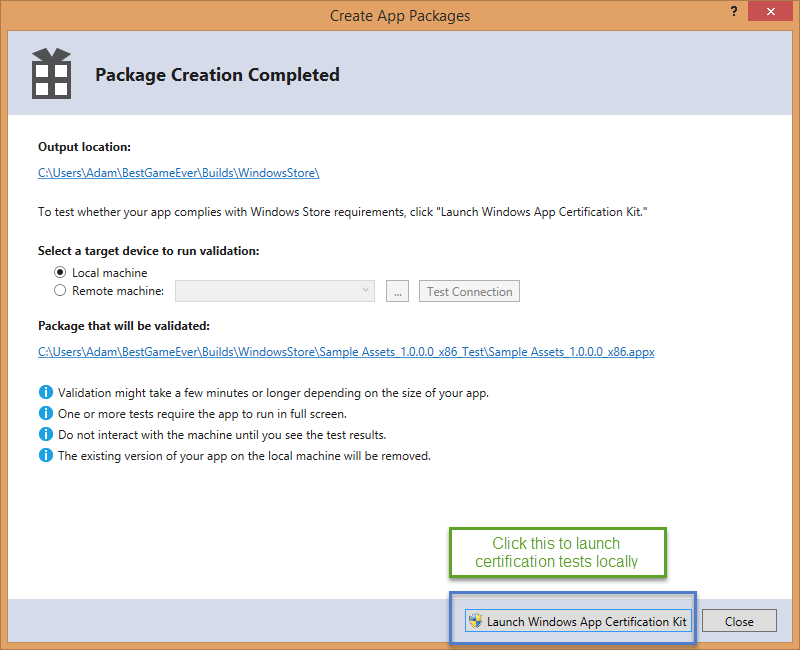Click info icon beside do not interact note
Image resolution: width=800 pixels, height=650 pixels.
click(45, 434)
